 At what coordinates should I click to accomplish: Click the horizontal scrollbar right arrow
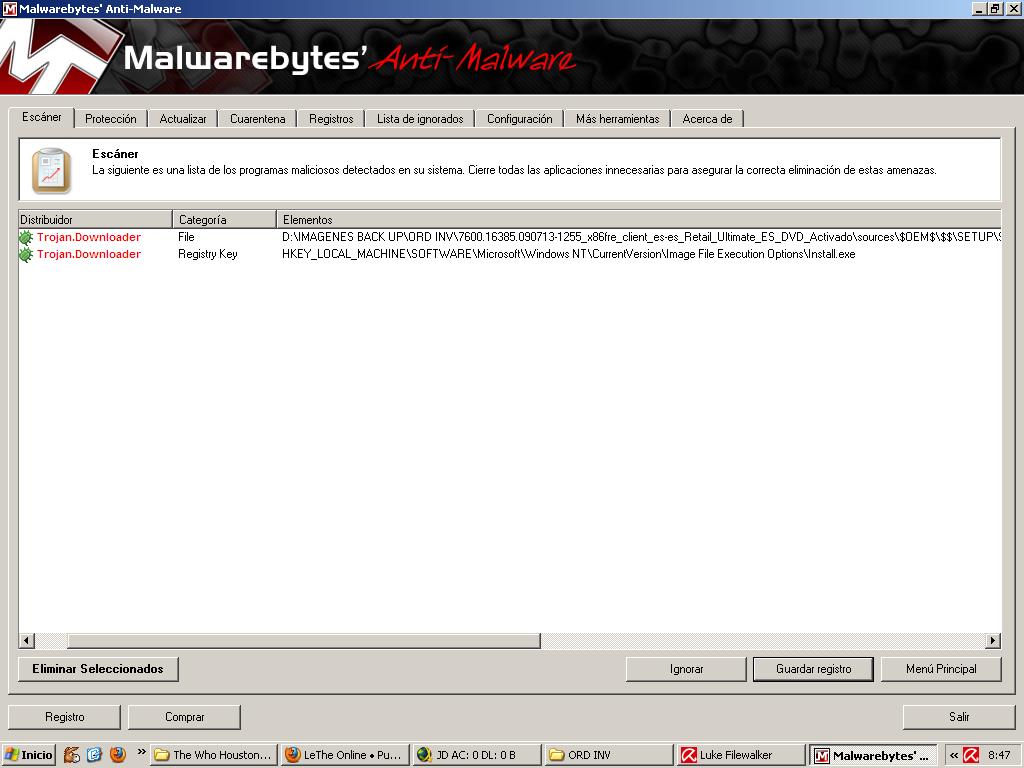click(993, 641)
